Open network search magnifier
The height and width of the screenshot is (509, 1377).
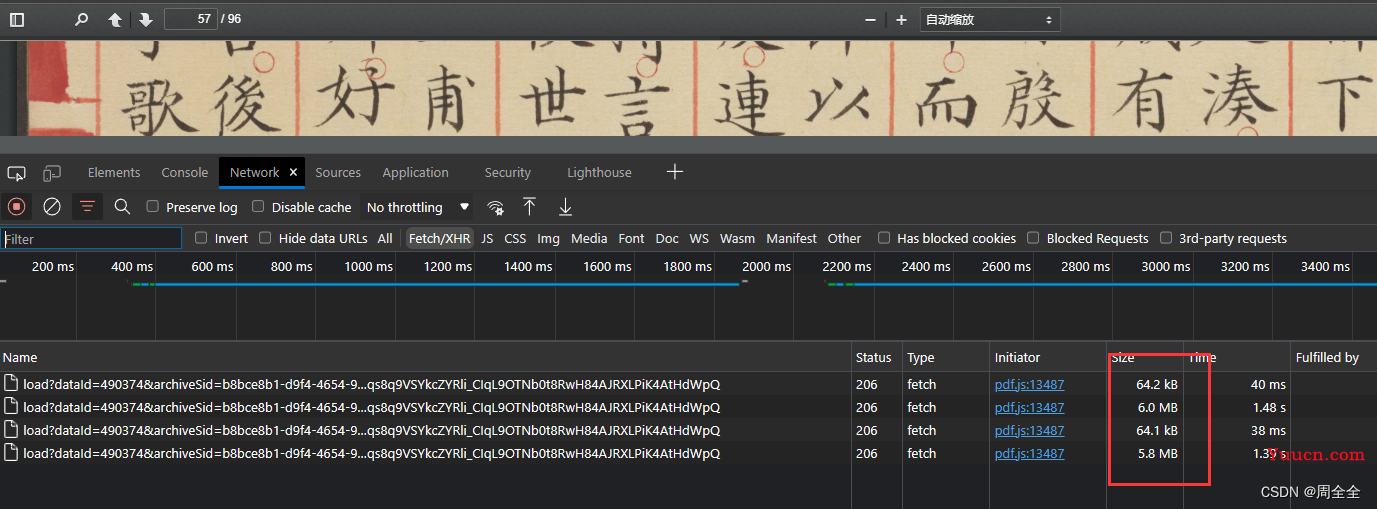(122, 207)
